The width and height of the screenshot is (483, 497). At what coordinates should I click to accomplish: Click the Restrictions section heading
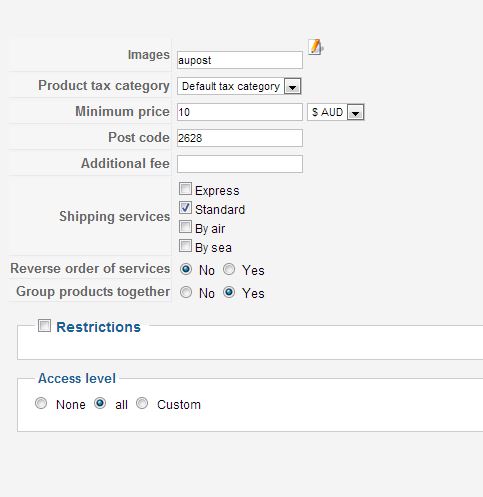[x=98, y=327]
